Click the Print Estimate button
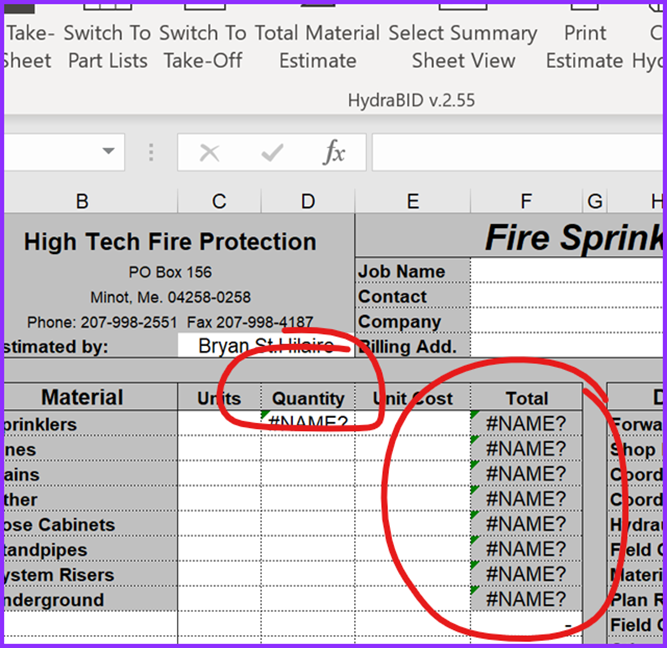This screenshot has height=648, width=667. tap(585, 46)
